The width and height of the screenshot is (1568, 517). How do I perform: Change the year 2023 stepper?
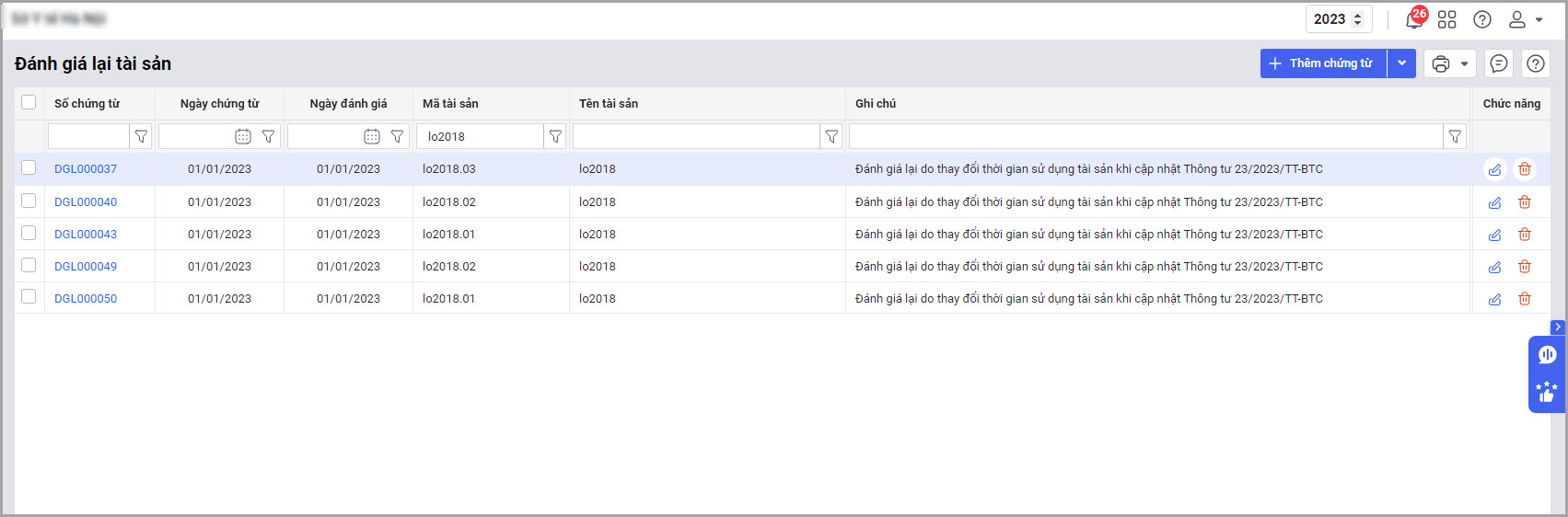[1357, 19]
